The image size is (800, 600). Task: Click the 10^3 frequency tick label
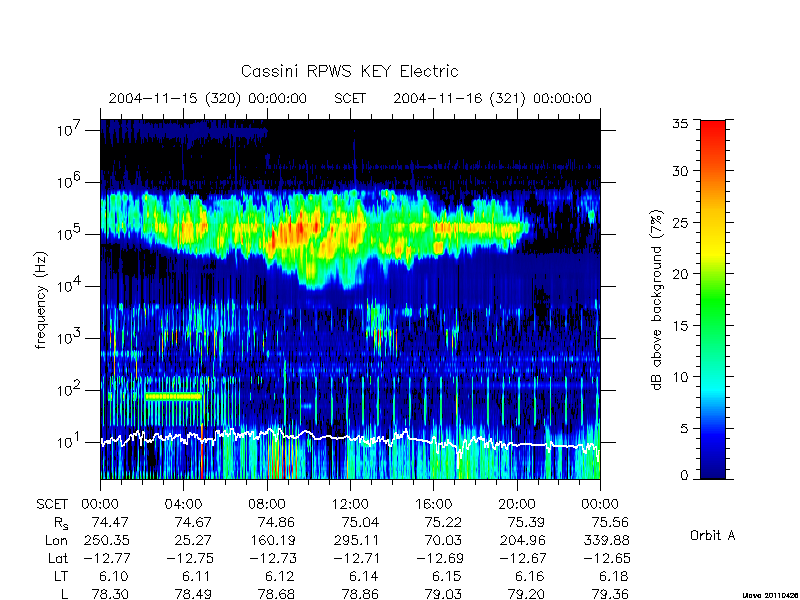(x=68, y=337)
